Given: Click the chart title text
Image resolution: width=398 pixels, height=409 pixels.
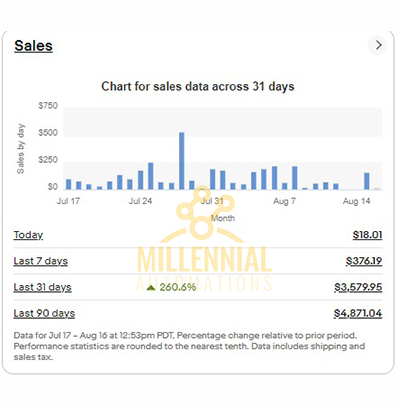Looking at the screenshot, I should click(198, 86).
